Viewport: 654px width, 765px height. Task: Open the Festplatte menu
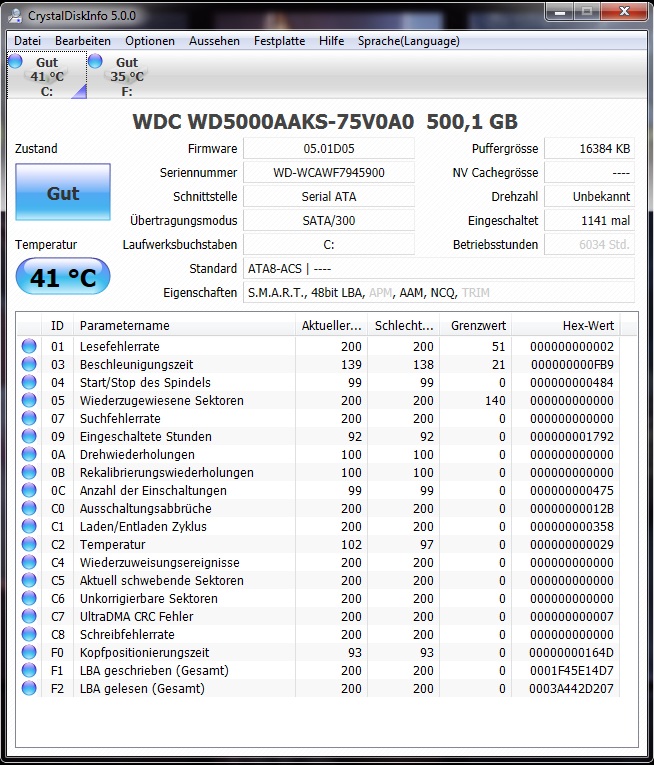[x=279, y=41]
